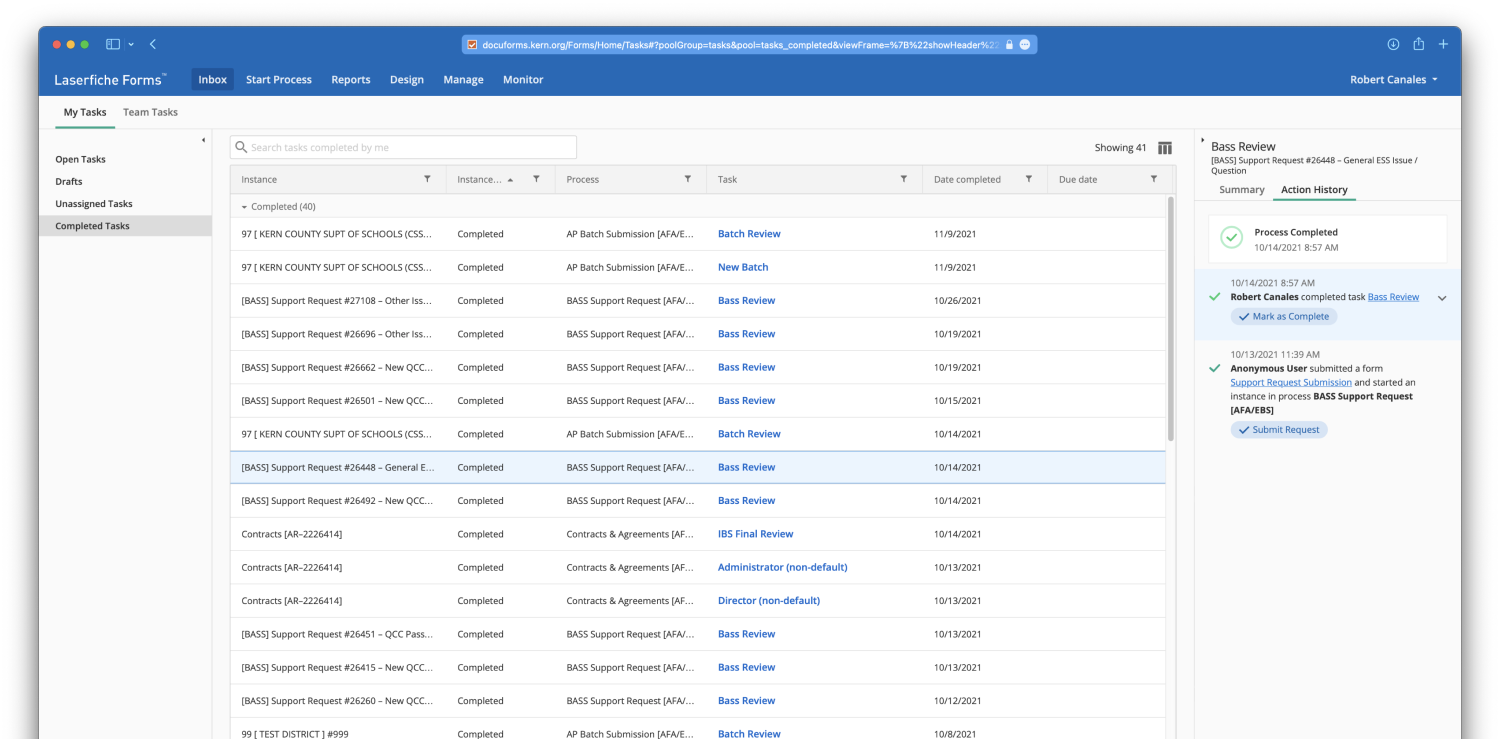Screen dimensions: 1500x739
Task: Switch to the Summary tab
Action: [1242, 190]
